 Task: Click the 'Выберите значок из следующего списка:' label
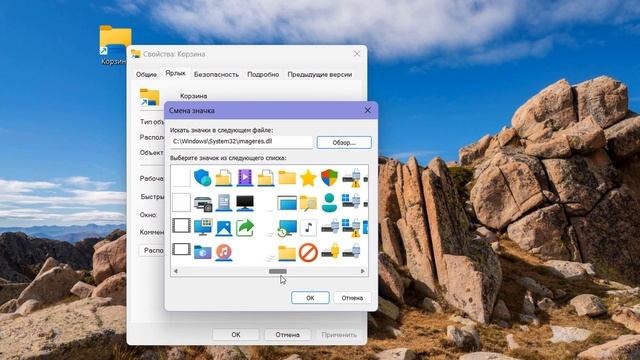228,158
